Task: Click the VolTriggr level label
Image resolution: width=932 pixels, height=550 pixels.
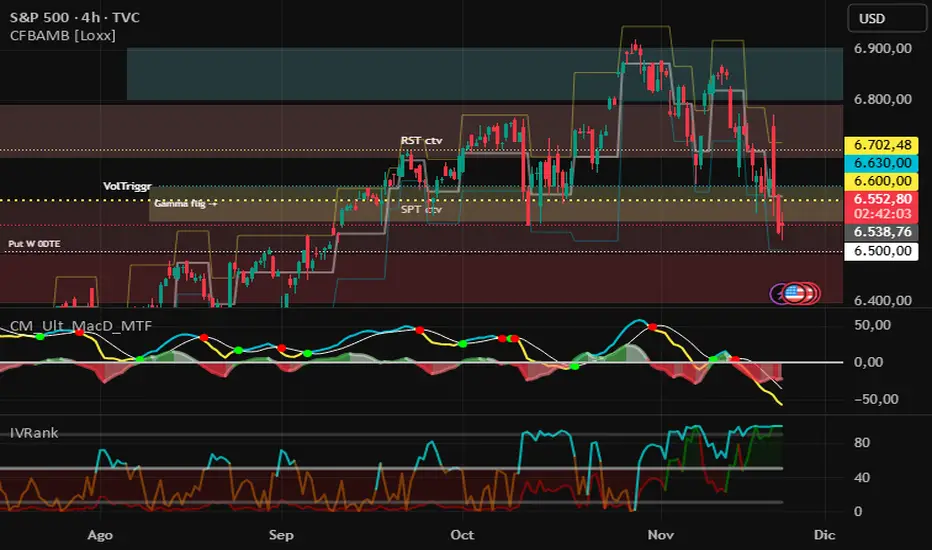Action: (x=127, y=186)
